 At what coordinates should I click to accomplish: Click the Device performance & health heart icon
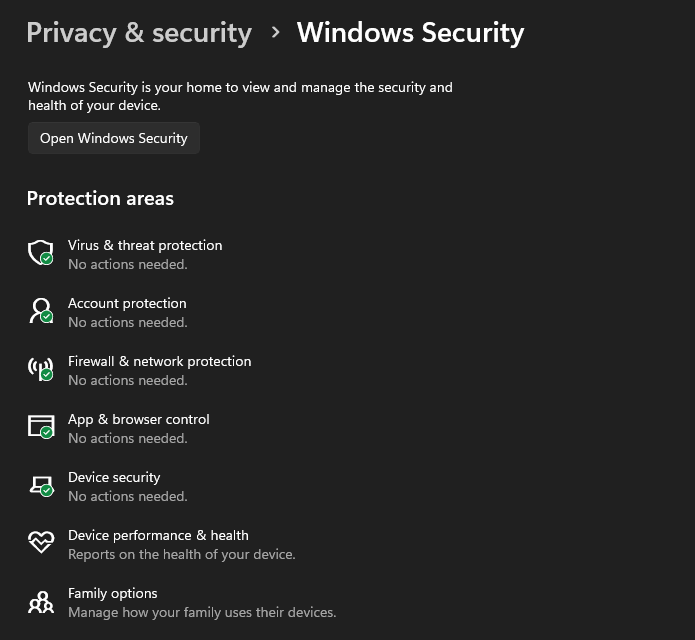click(x=40, y=543)
